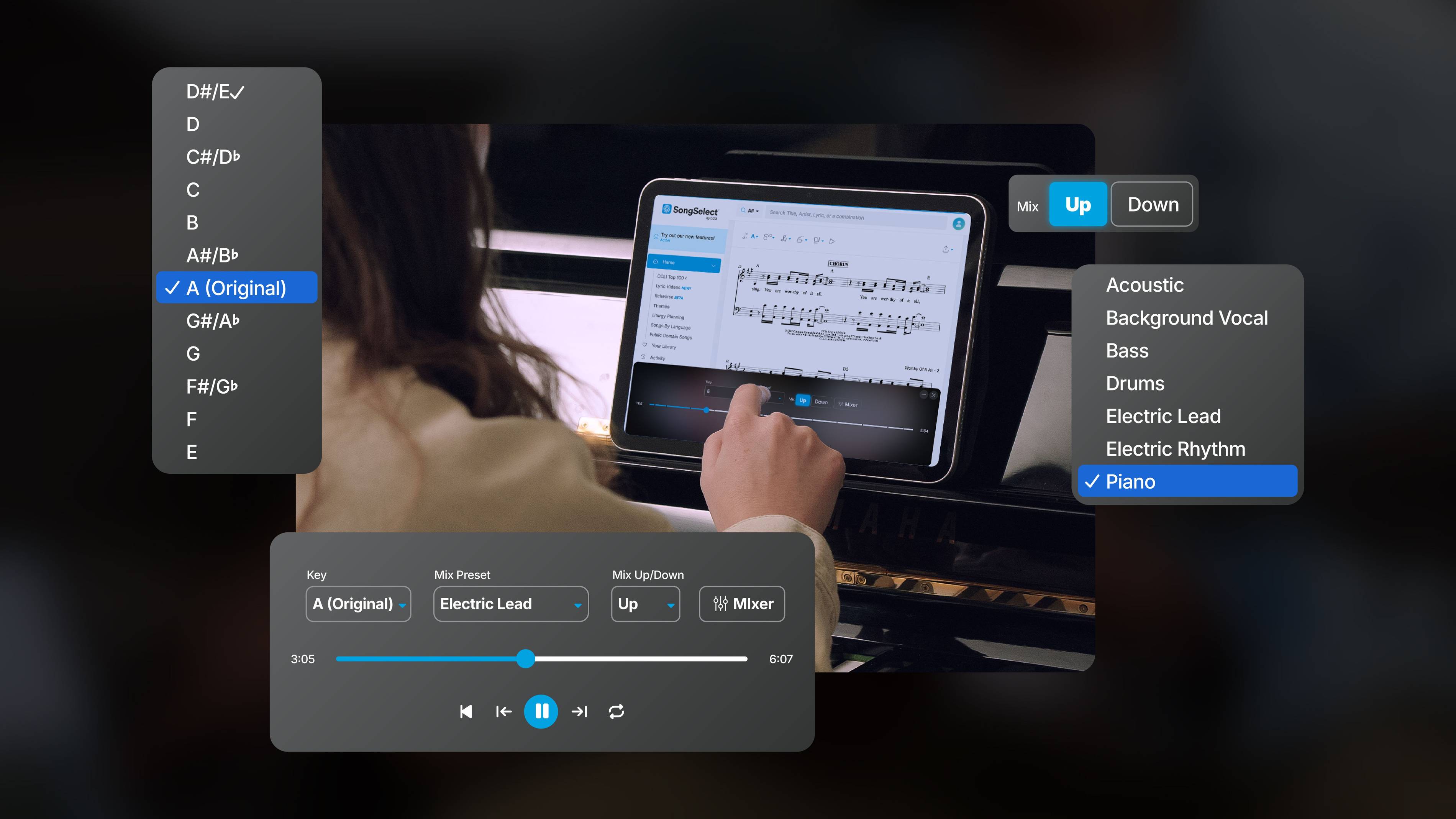This screenshot has width=1456, height=819.
Task: Click the profile avatar on the tablet screen
Action: tap(958, 224)
